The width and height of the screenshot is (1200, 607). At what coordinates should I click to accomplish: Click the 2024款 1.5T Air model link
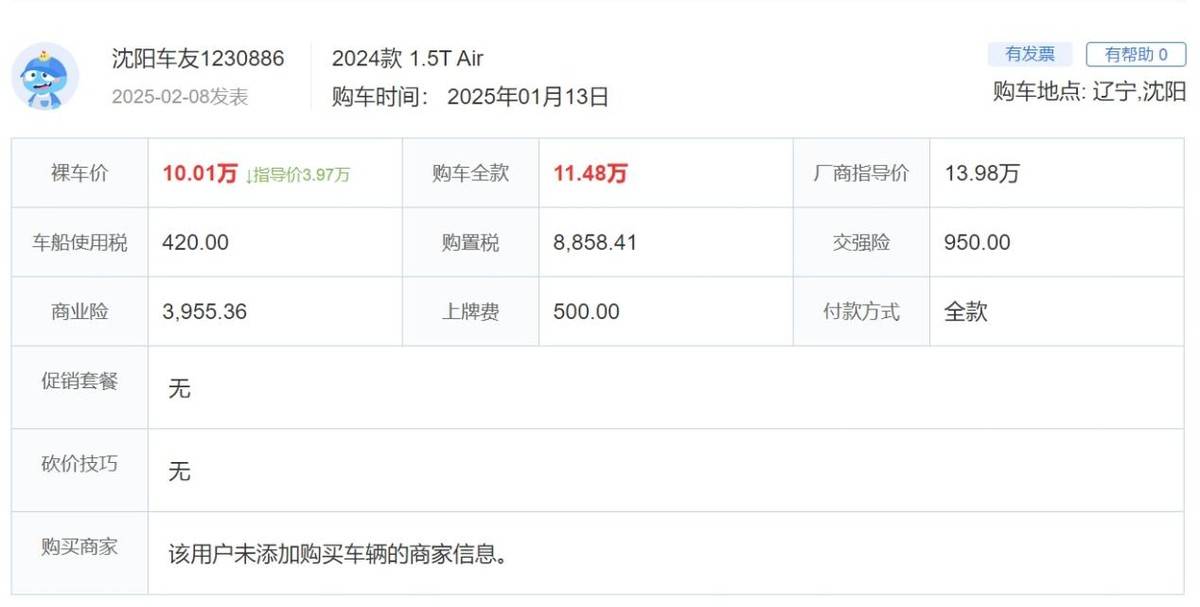pos(408,58)
